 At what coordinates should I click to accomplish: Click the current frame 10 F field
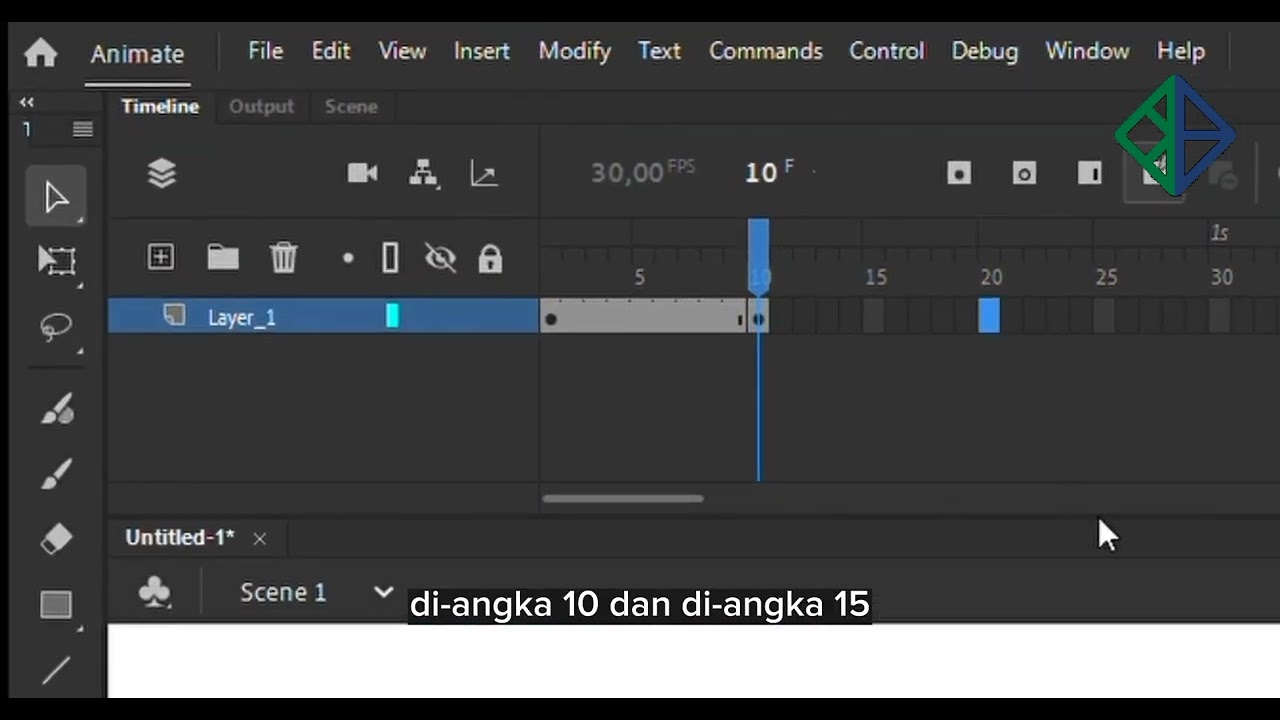coord(769,172)
